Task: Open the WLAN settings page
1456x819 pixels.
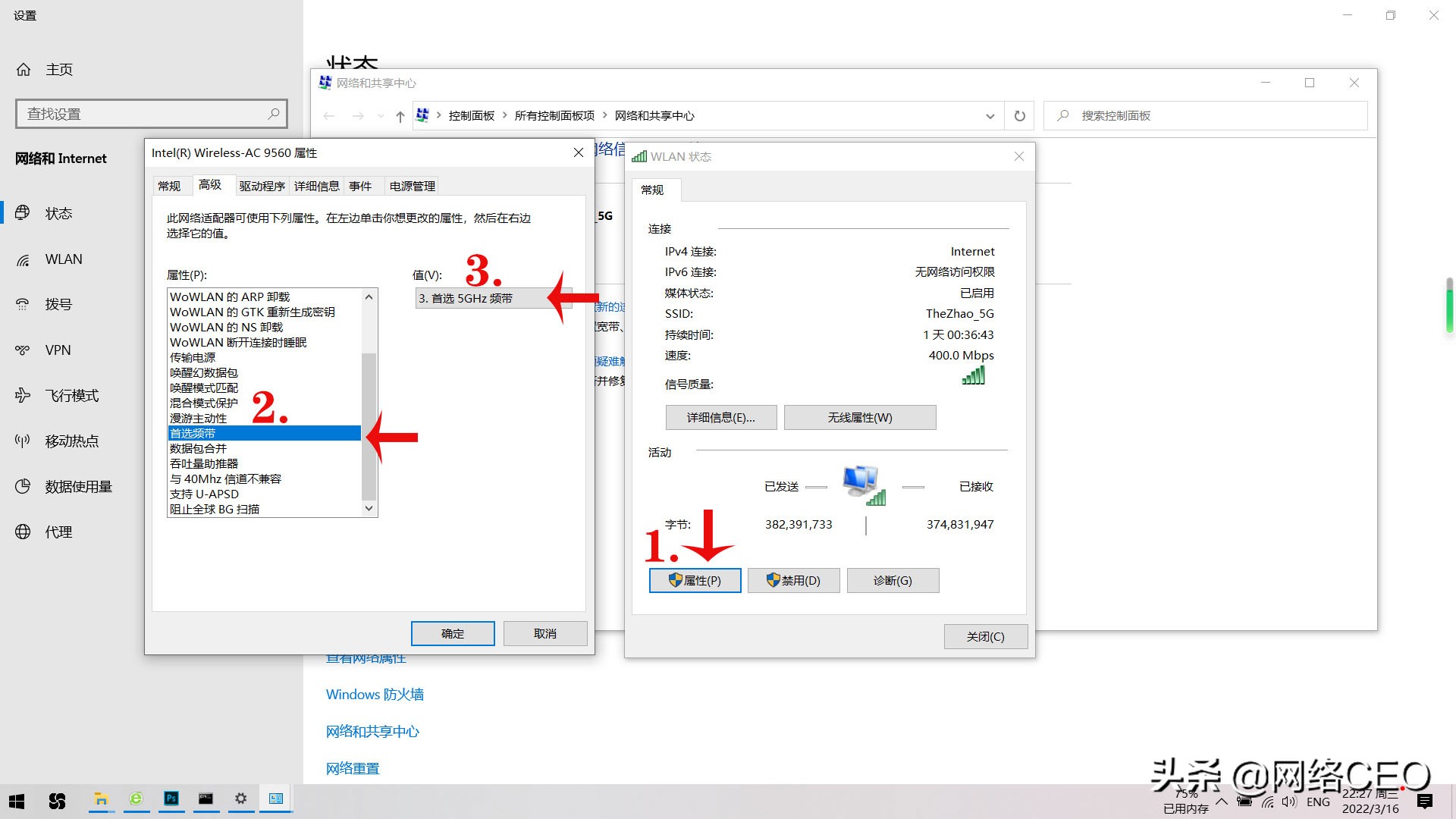Action: [64, 259]
